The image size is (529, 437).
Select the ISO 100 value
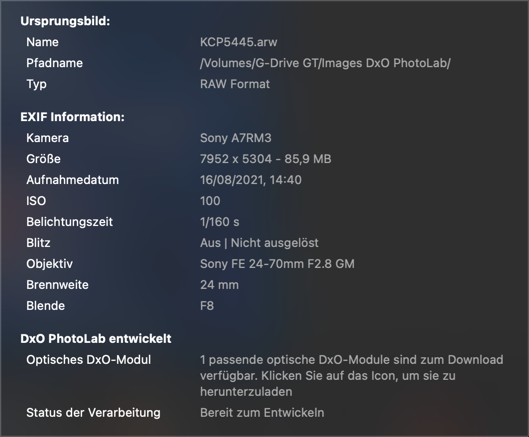pyautogui.click(x=210, y=201)
